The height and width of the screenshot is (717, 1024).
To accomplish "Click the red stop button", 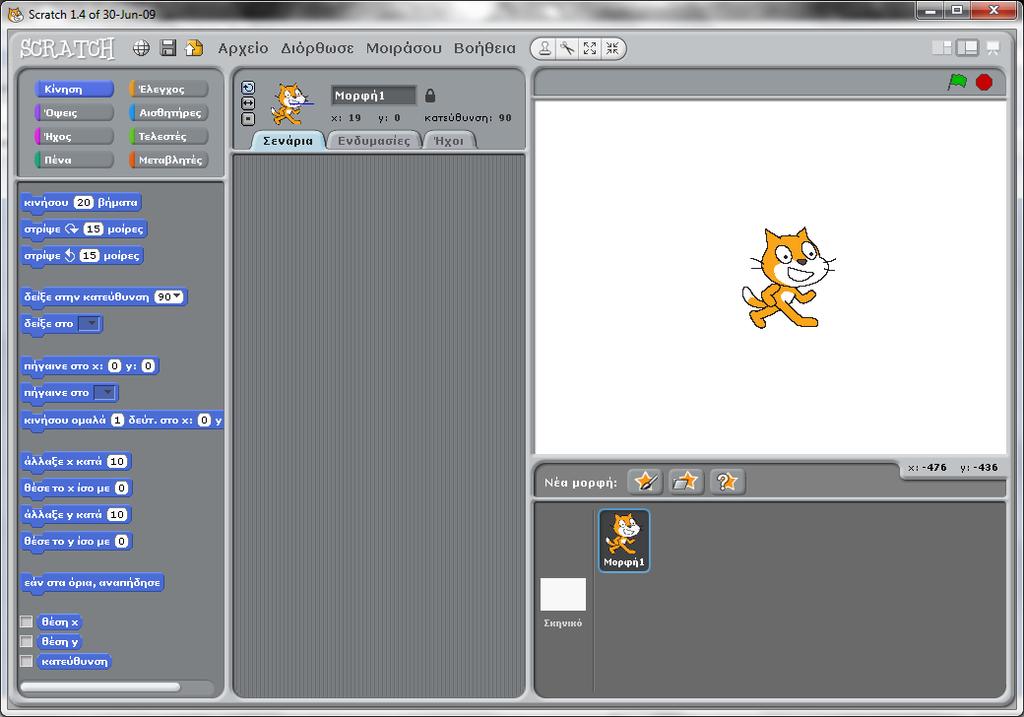I will (x=984, y=82).
